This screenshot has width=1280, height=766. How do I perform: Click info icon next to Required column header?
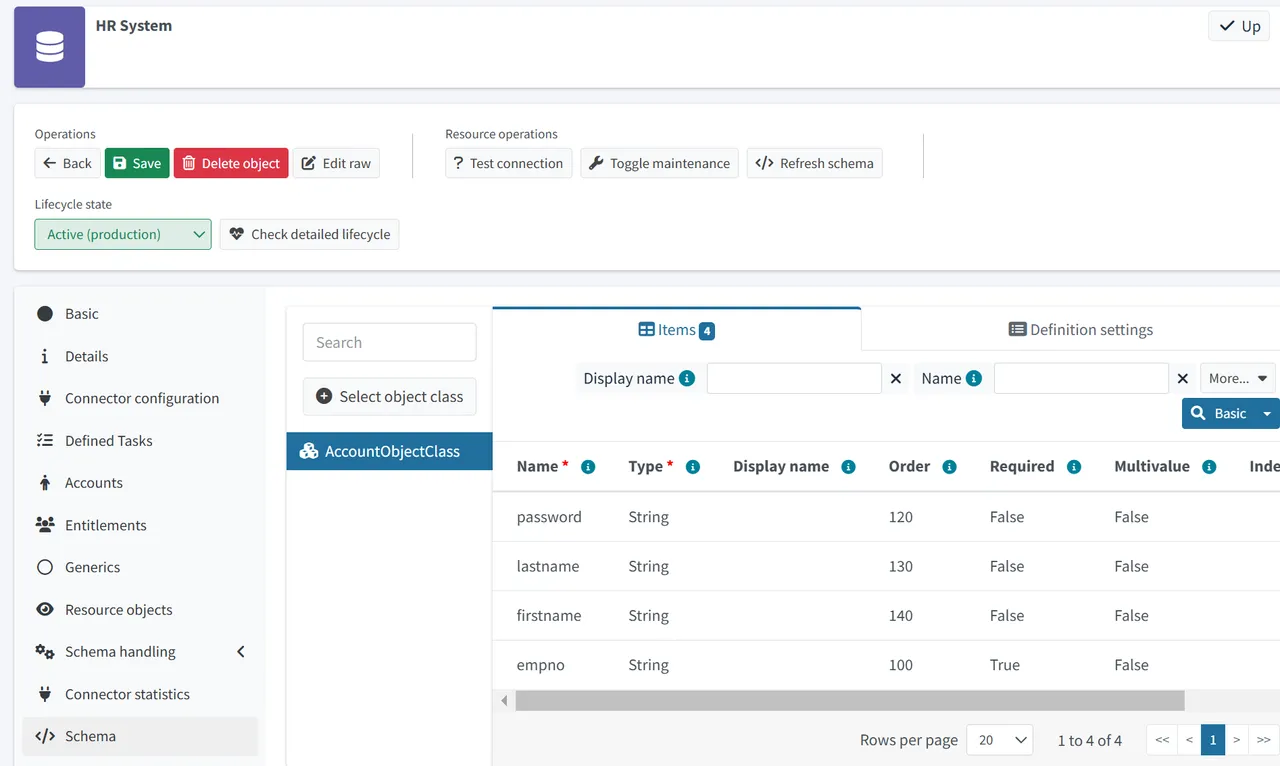point(1074,467)
